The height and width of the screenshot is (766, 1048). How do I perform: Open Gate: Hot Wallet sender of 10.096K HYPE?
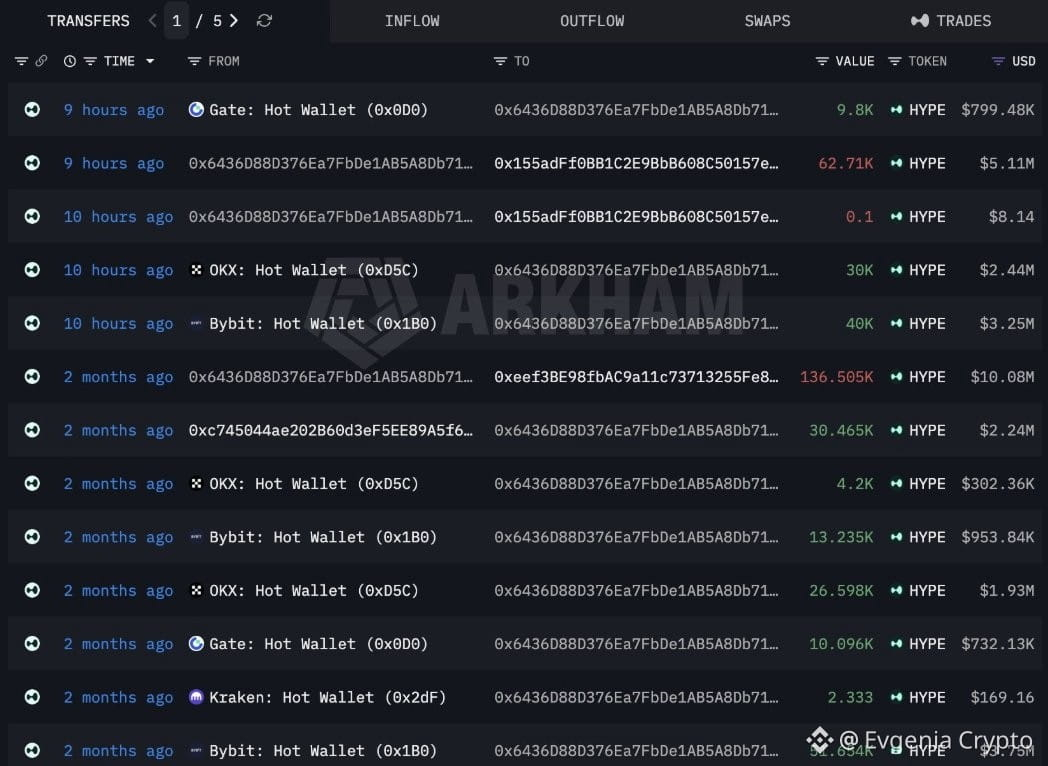(x=308, y=644)
